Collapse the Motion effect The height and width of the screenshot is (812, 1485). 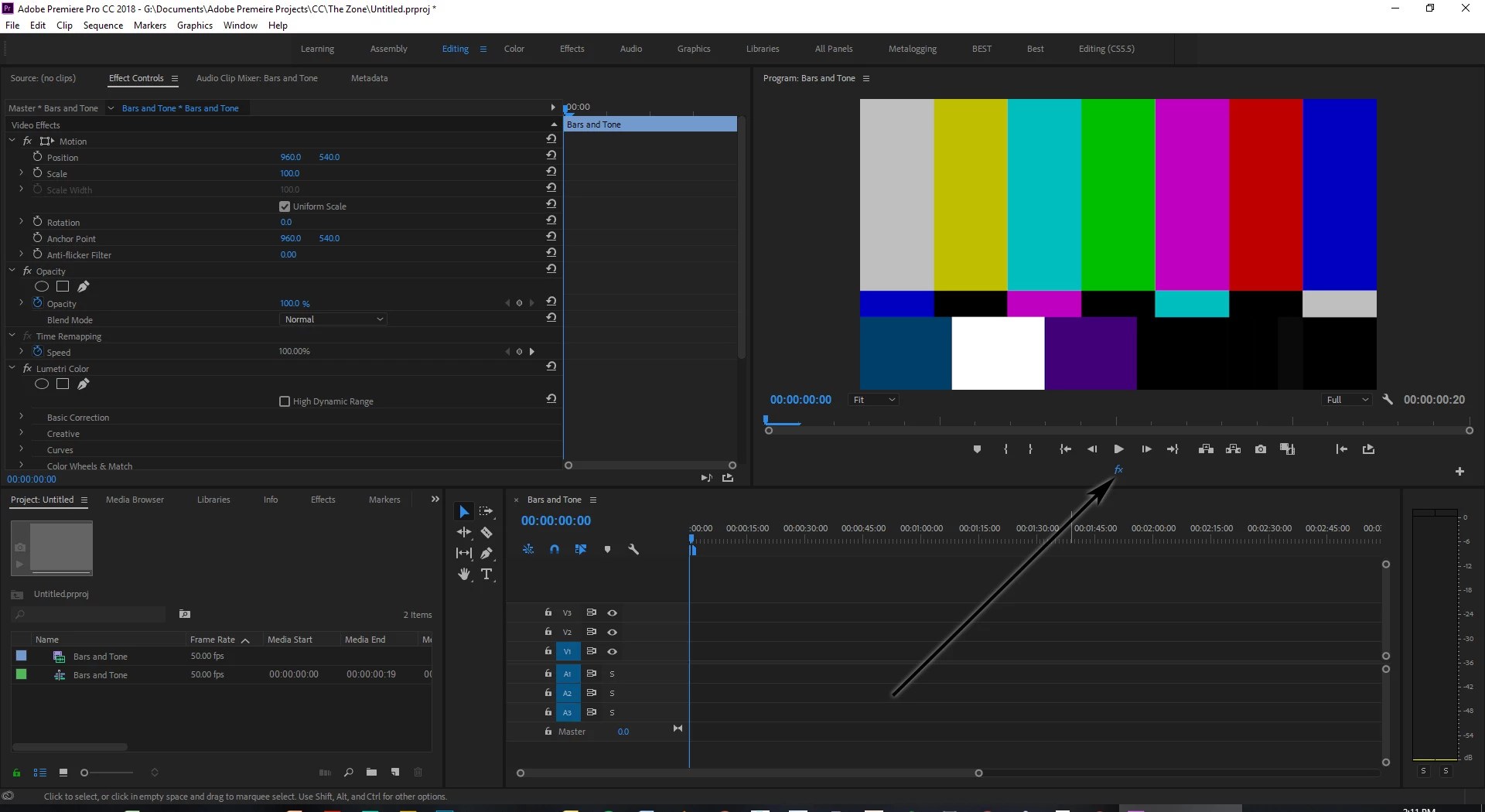(x=12, y=141)
